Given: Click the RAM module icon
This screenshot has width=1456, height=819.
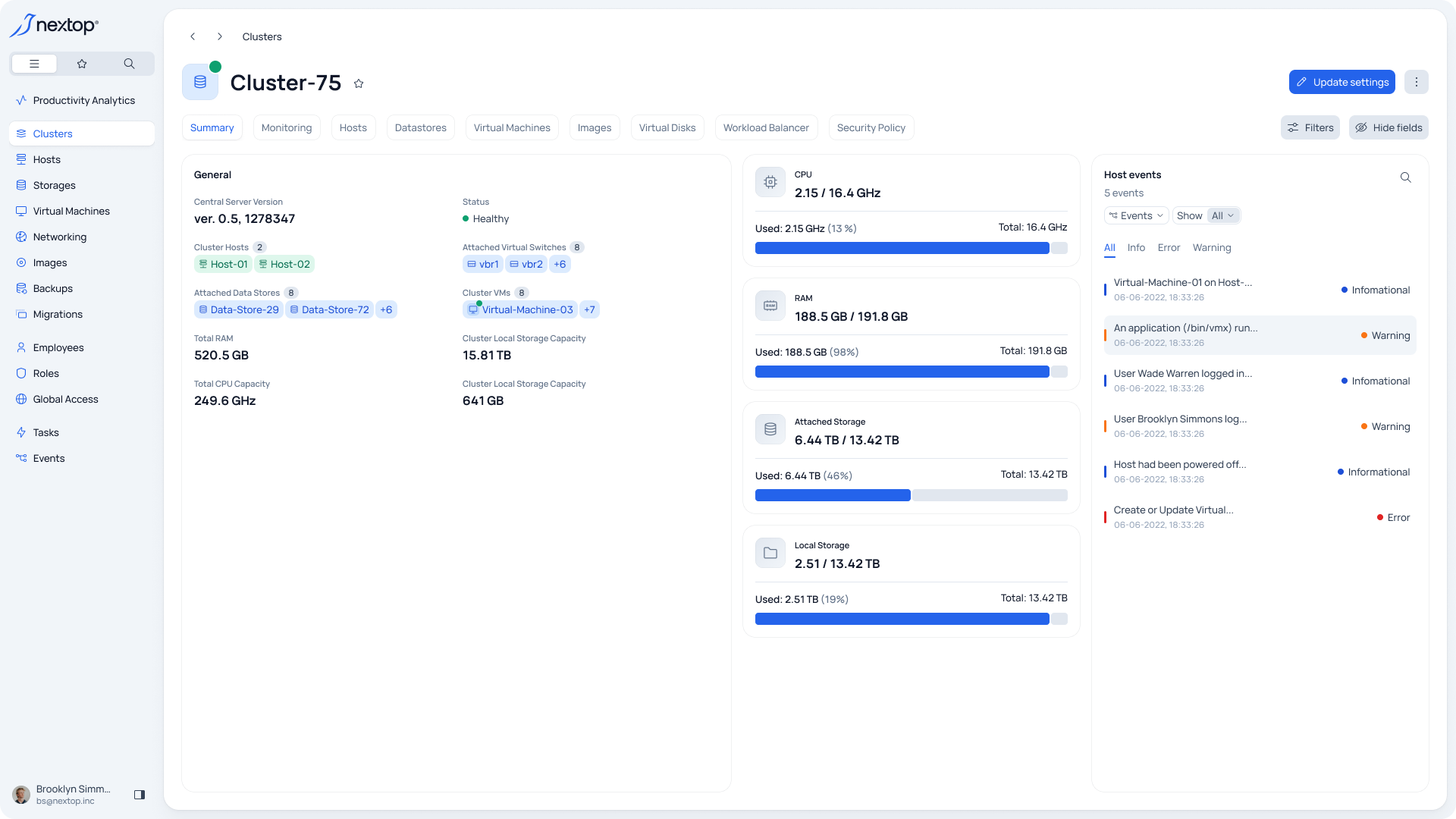Looking at the screenshot, I should (x=770, y=306).
